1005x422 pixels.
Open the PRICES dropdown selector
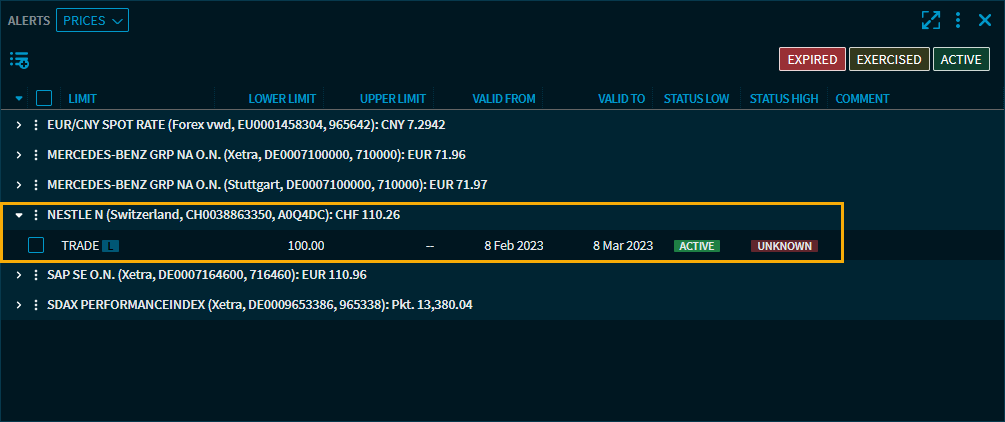[92, 20]
